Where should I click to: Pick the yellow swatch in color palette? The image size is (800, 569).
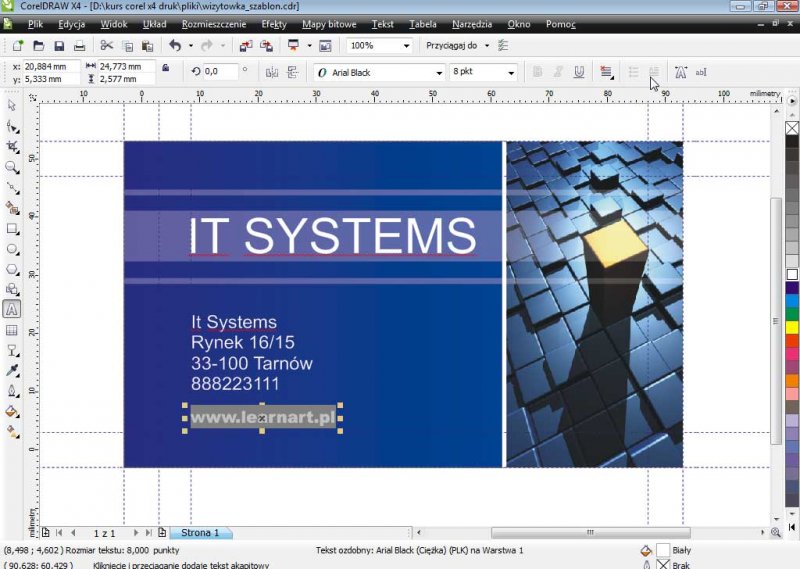pos(792,327)
